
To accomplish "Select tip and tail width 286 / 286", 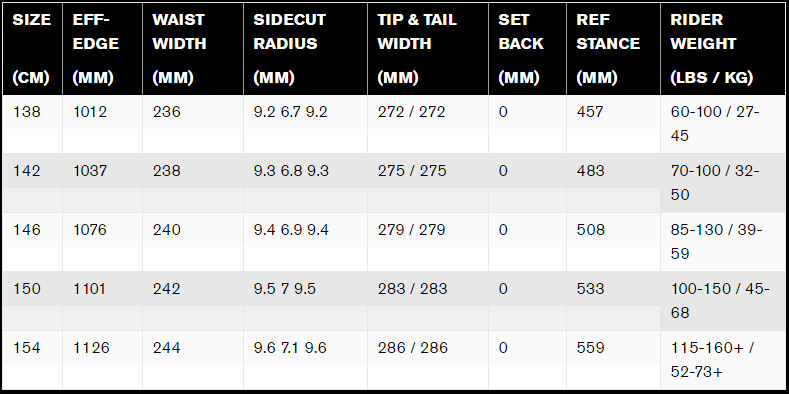I will pyautogui.click(x=412, y=348).
